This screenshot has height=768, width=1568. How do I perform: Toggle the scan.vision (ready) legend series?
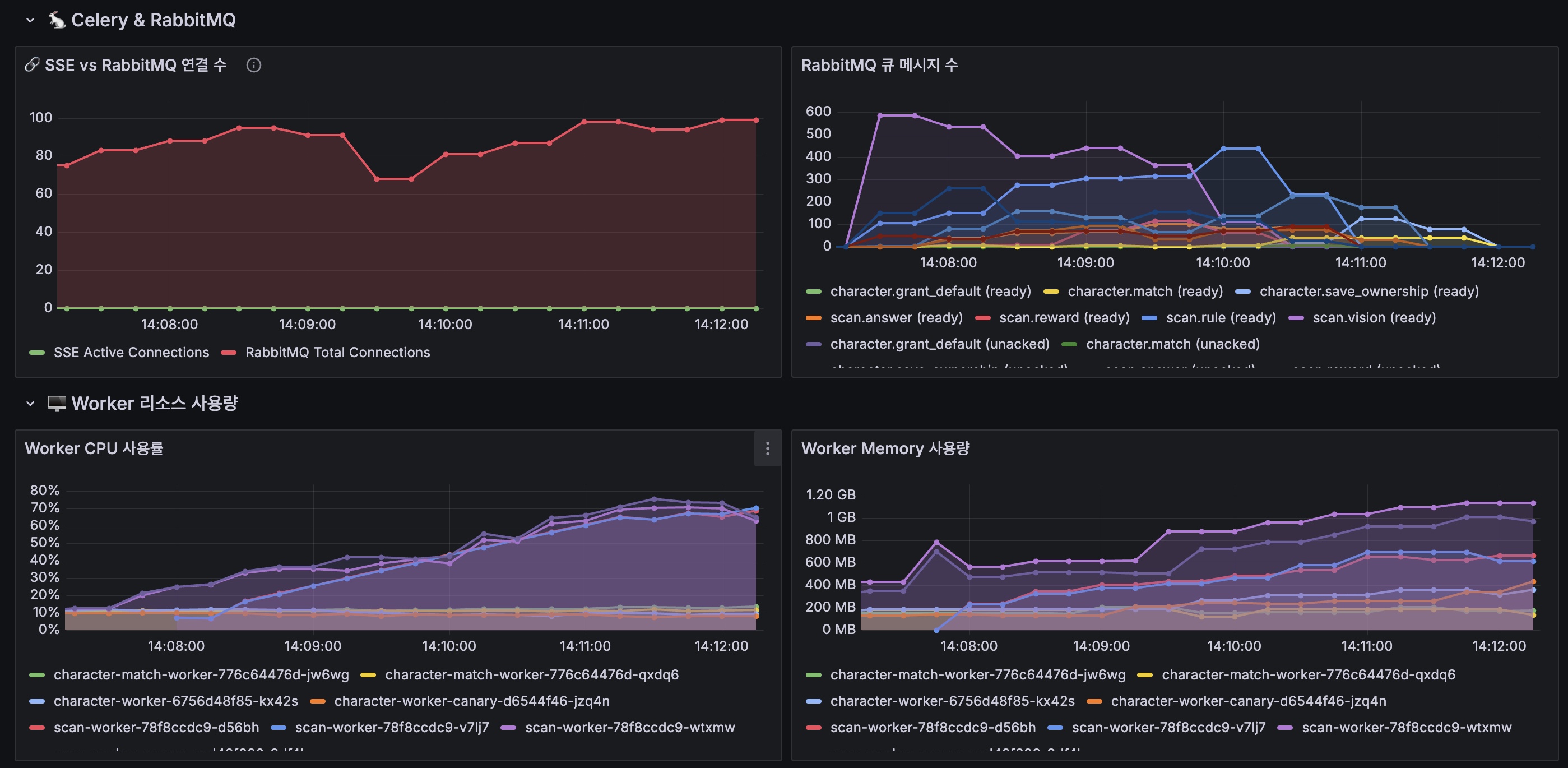click(1374, 318)
